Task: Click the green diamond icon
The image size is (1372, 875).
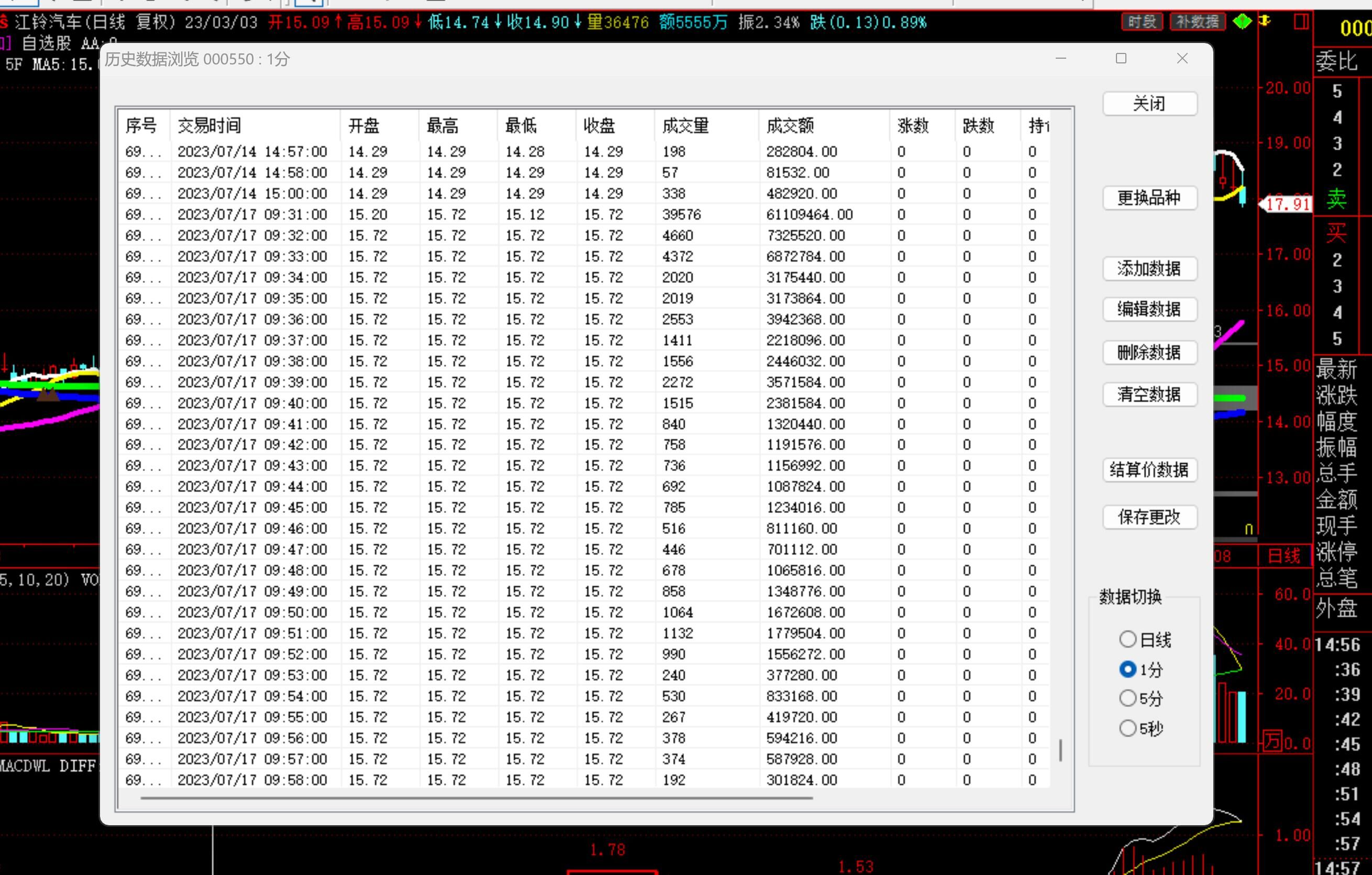Action: click(x=1242, y=21)
